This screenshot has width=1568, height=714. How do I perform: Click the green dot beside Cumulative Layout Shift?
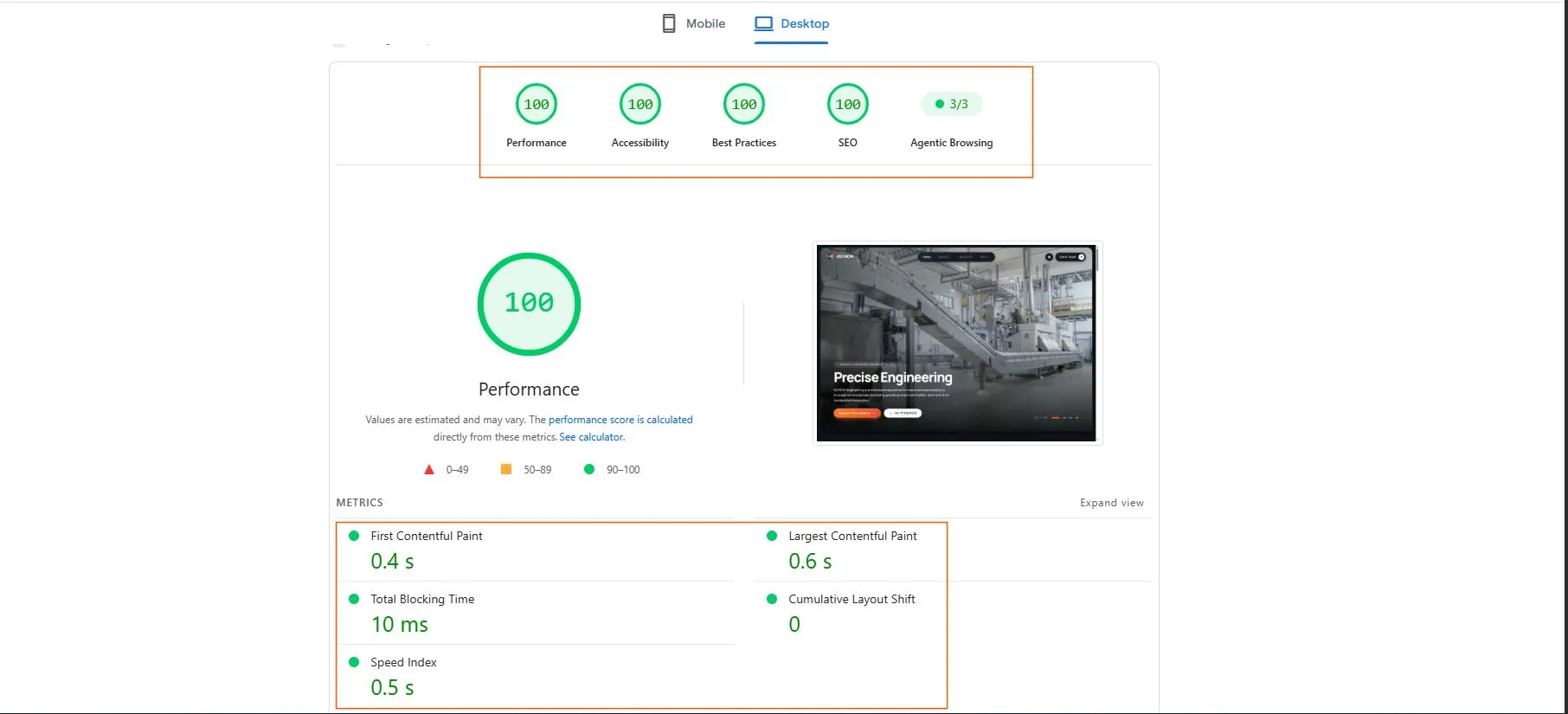coord(772,599)
